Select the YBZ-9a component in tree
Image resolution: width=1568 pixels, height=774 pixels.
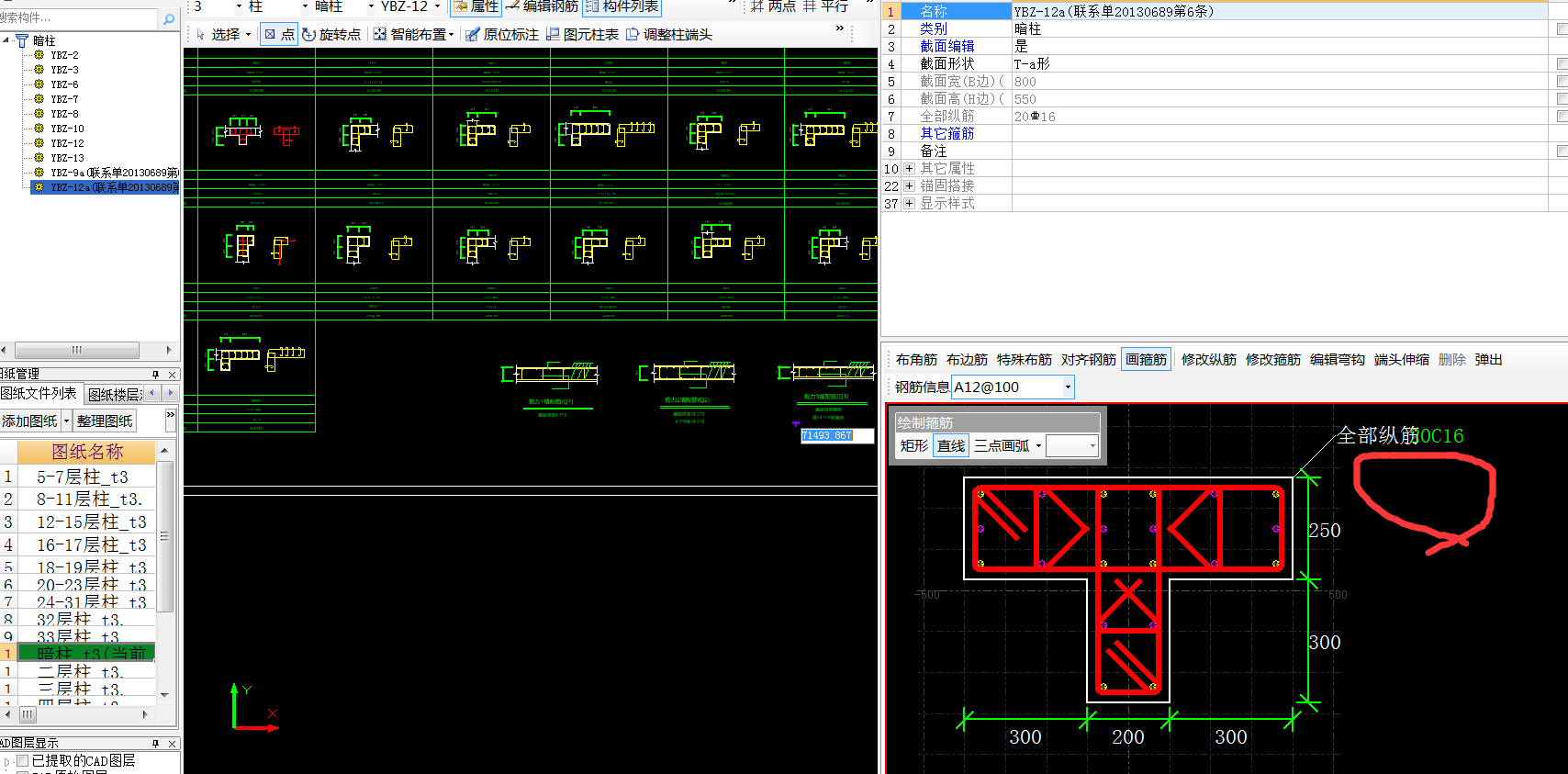[x=114, y=173]
